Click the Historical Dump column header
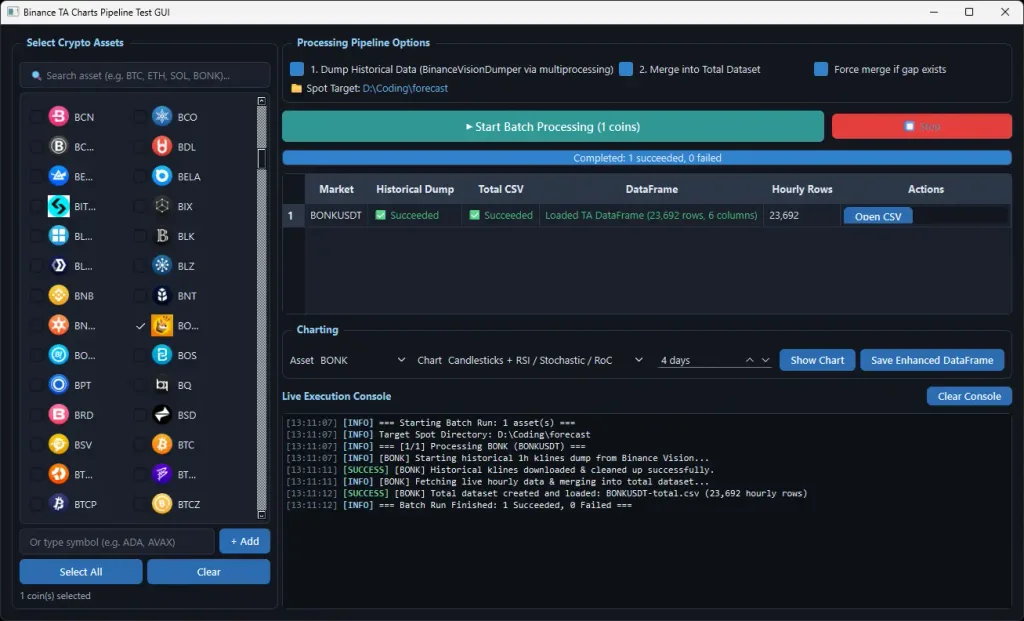Viewport: 1024px width, 621px height. tap(415, 189)
